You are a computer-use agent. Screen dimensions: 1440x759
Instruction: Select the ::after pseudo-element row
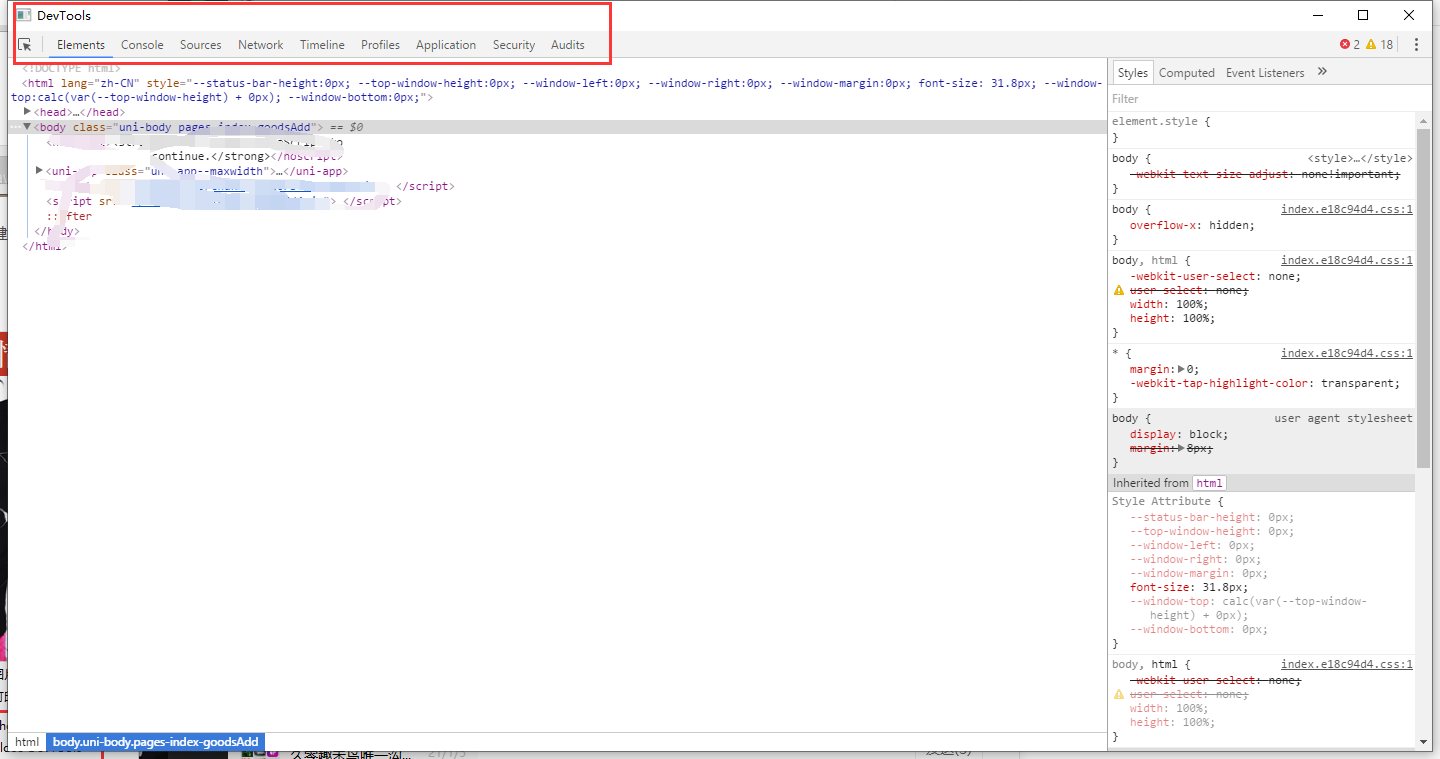pyautogui.click(x=69, y=216)
